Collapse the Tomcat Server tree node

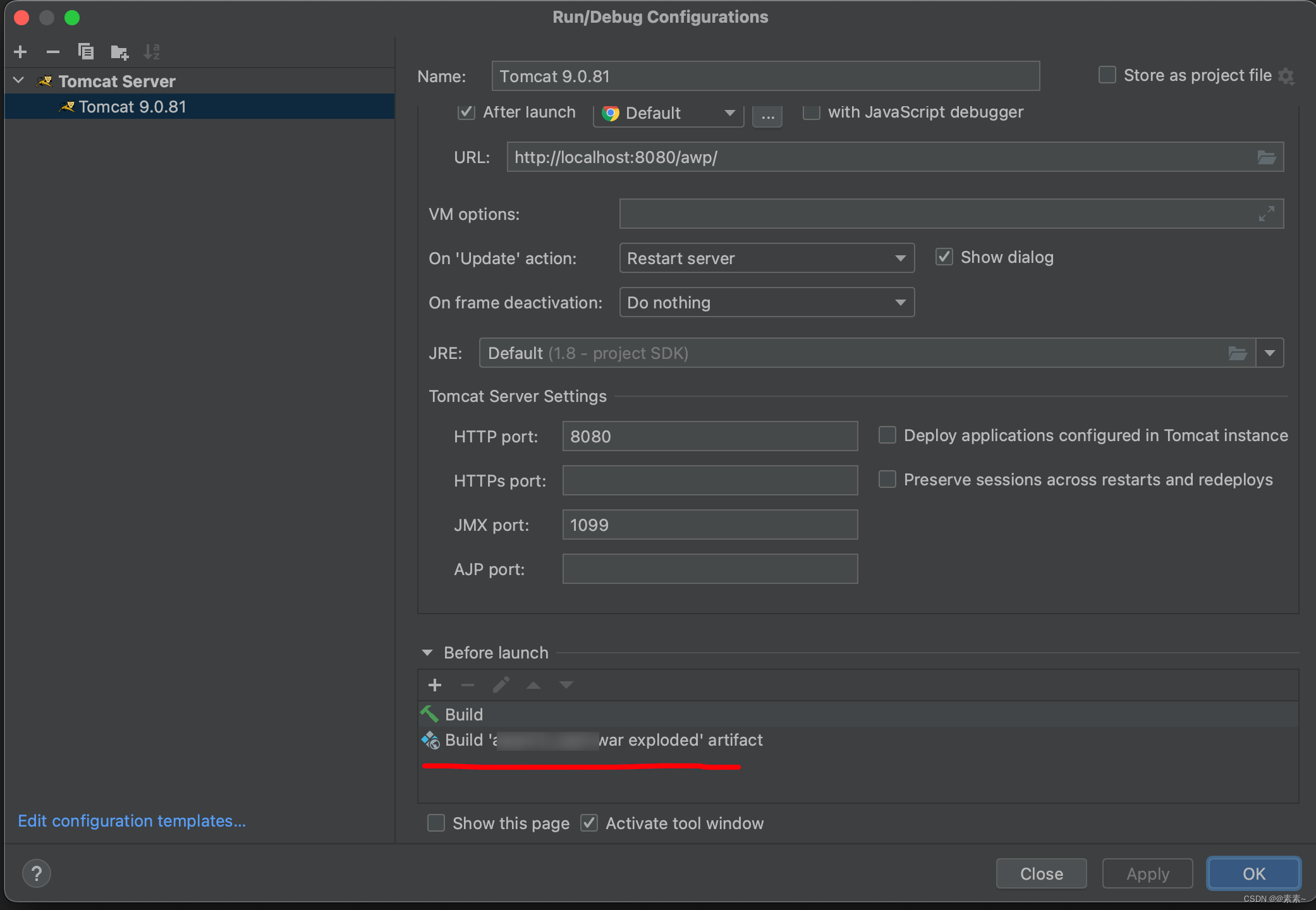(19, 81)
